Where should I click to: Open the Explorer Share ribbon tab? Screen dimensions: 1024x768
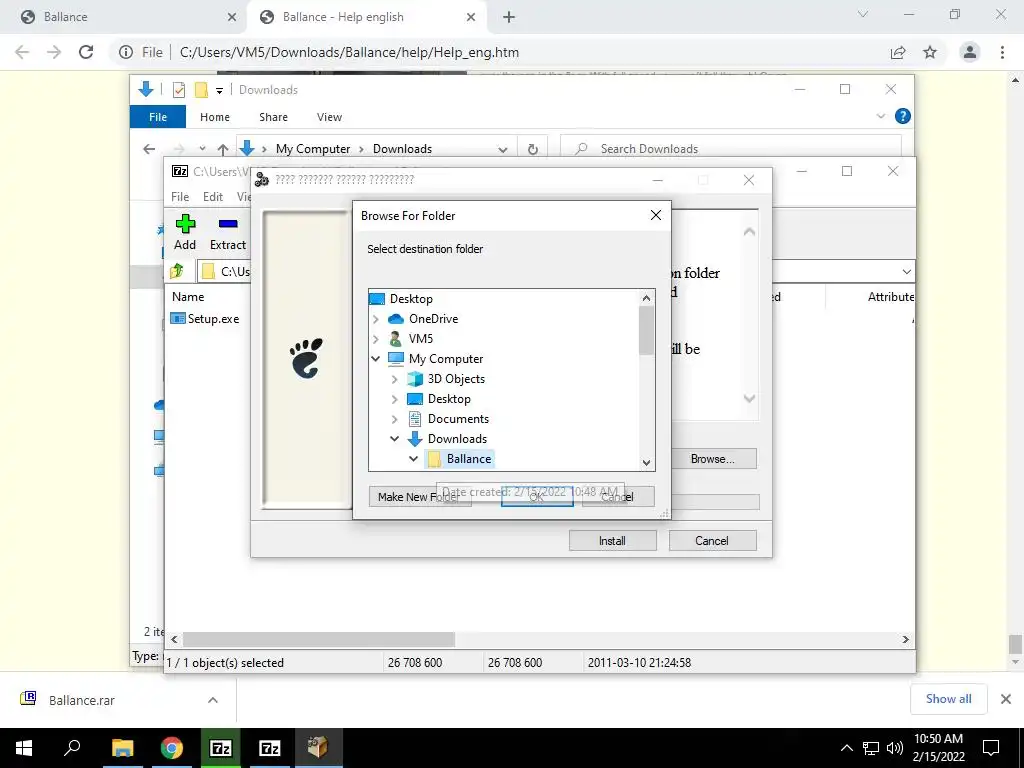pos(273,117)
